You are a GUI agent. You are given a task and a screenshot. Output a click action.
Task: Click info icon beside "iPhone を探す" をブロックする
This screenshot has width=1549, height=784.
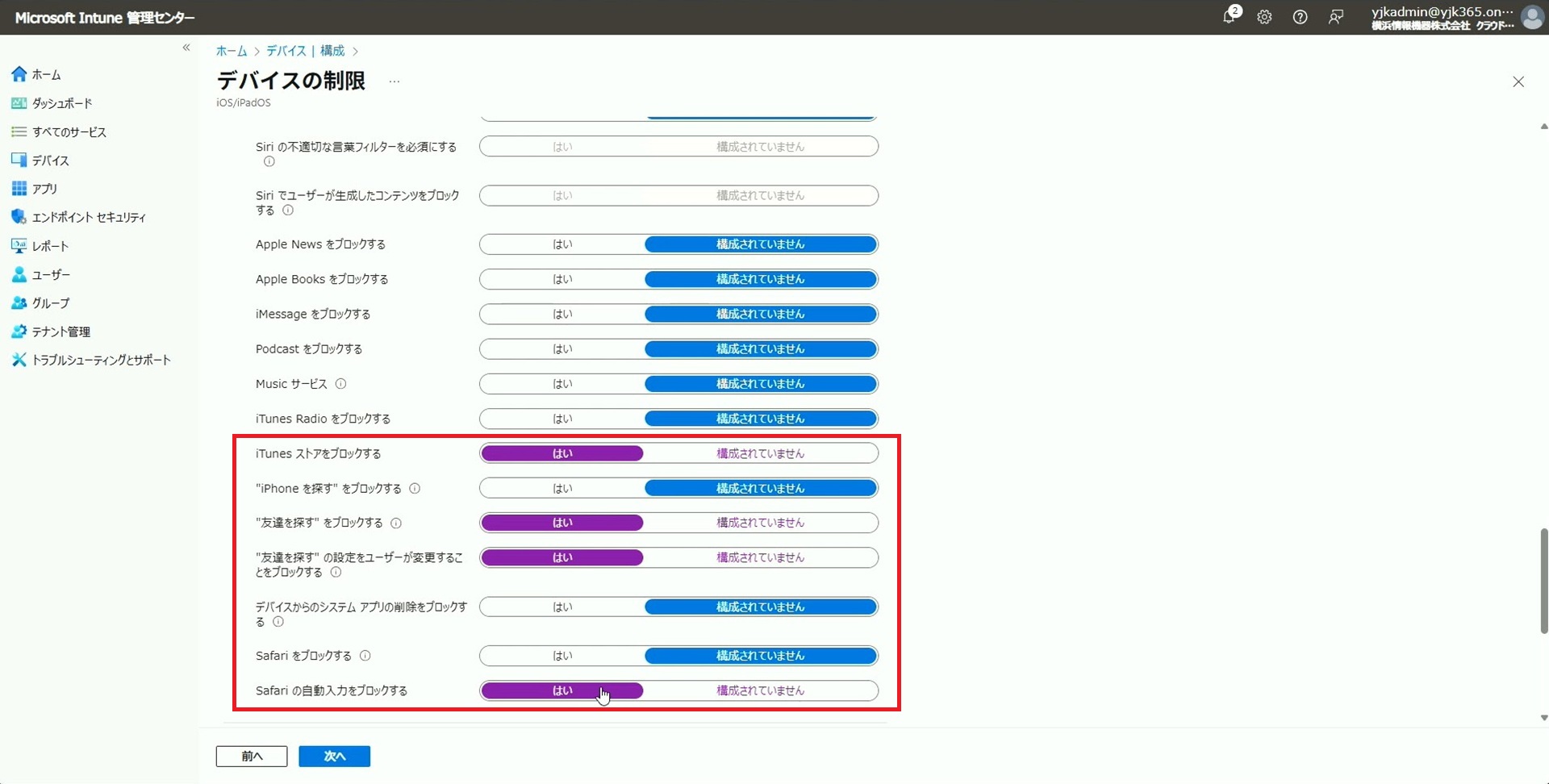(x=415, y=489)
